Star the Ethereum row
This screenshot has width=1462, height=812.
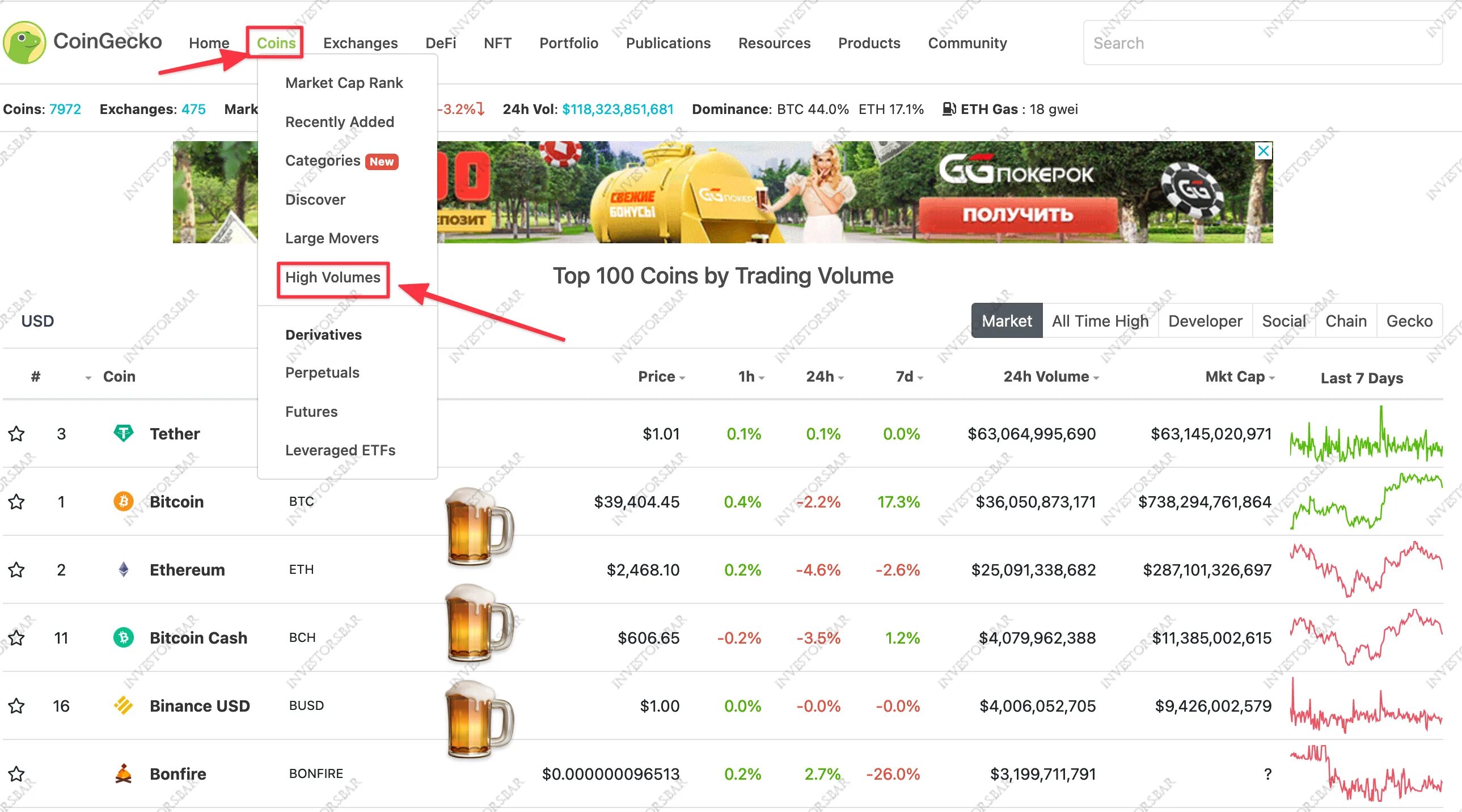click(16, 570)
